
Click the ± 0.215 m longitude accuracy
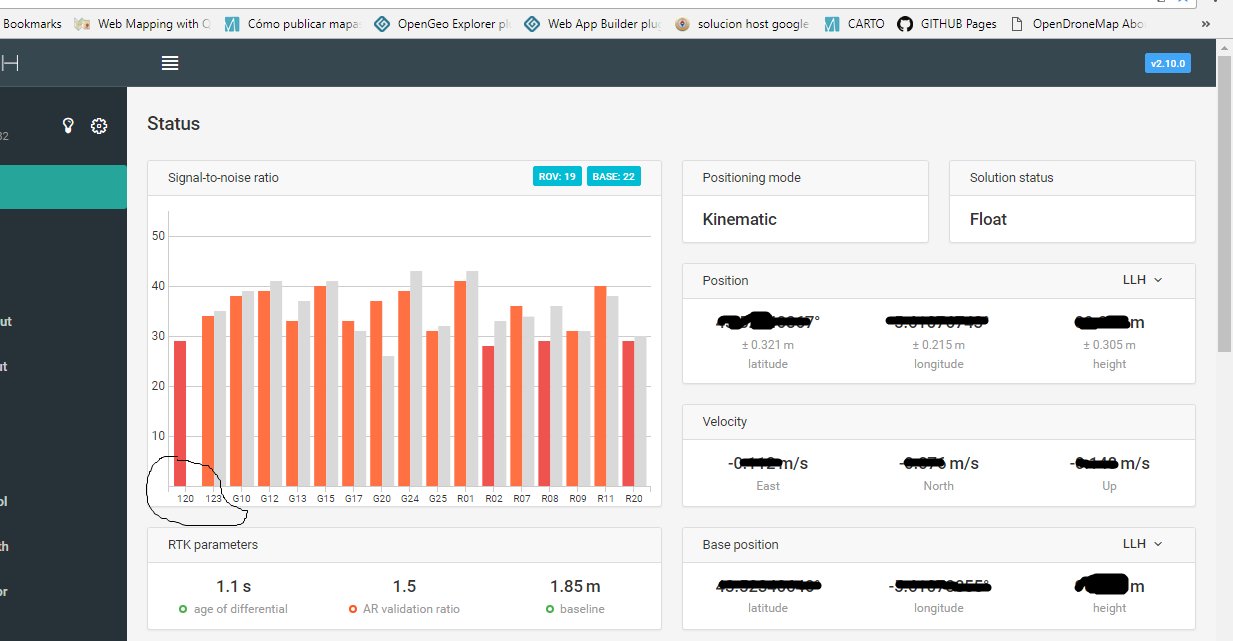(x=939, y=345)
